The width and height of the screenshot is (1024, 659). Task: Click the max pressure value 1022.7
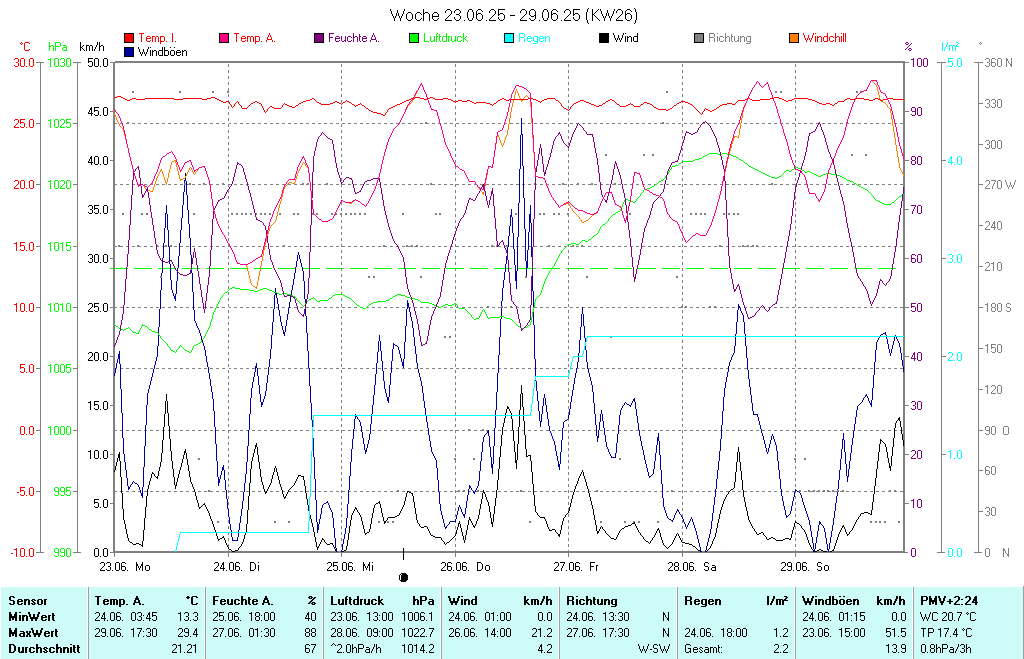[419, 633]
